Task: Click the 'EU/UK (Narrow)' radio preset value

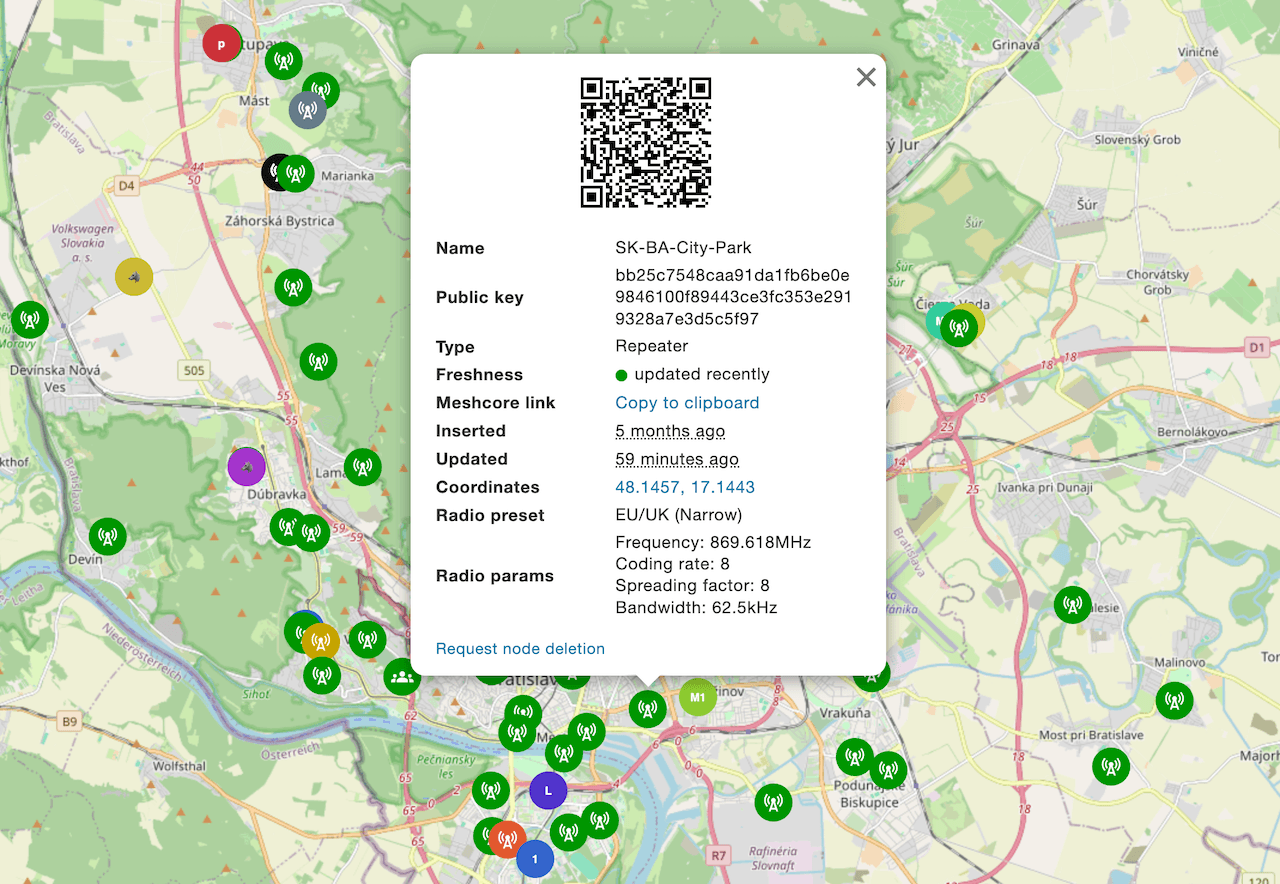Action: coord(679,515)
